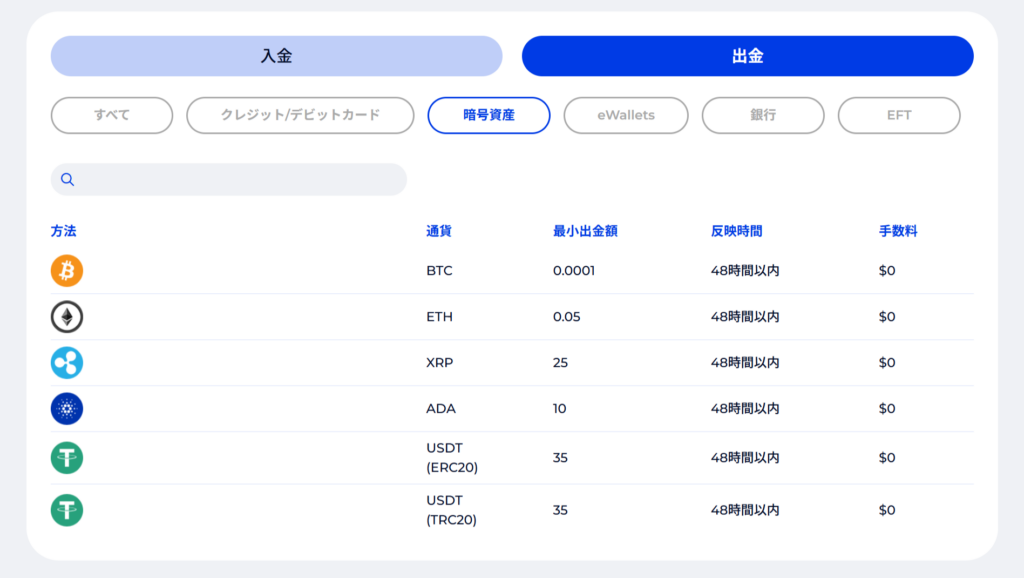Click the 最小出金額 column header

pos(585,231)
